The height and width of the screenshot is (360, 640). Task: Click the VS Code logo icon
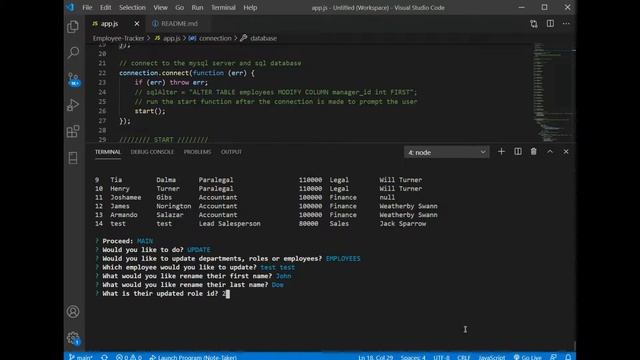[71, 7]
